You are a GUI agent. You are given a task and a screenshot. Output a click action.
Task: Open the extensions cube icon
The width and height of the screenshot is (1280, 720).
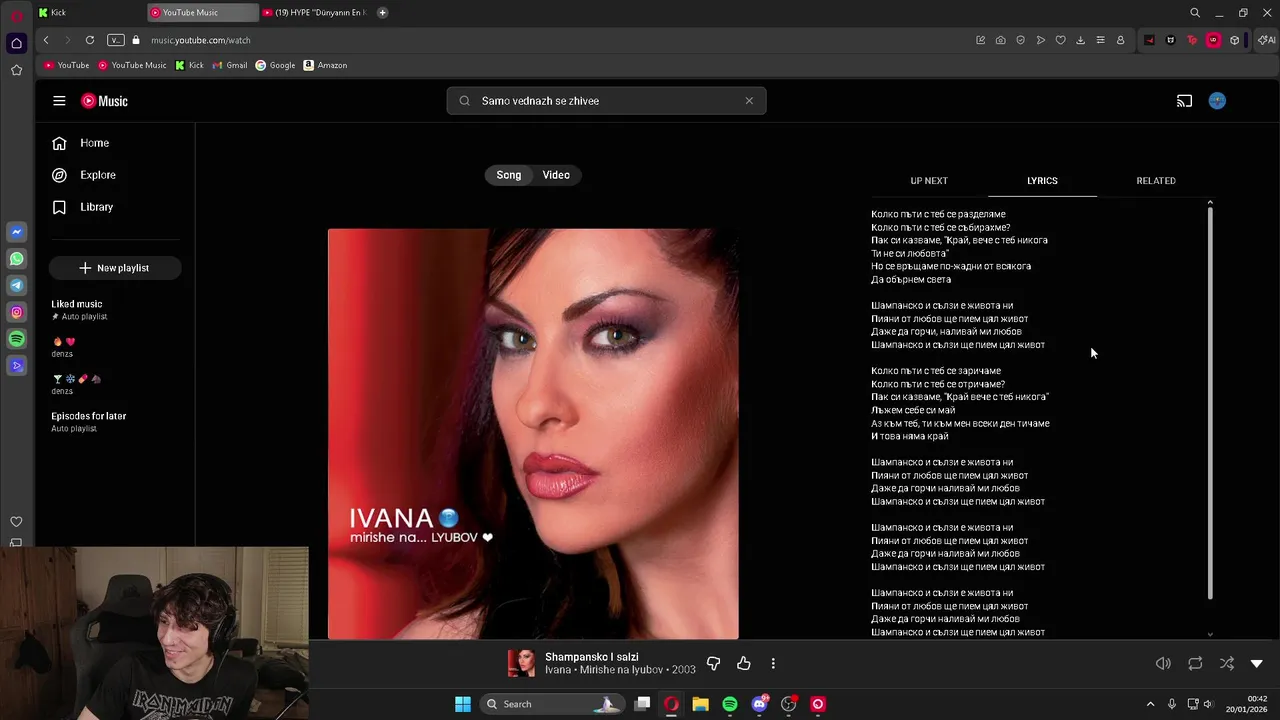click(x=1234, y=40)
